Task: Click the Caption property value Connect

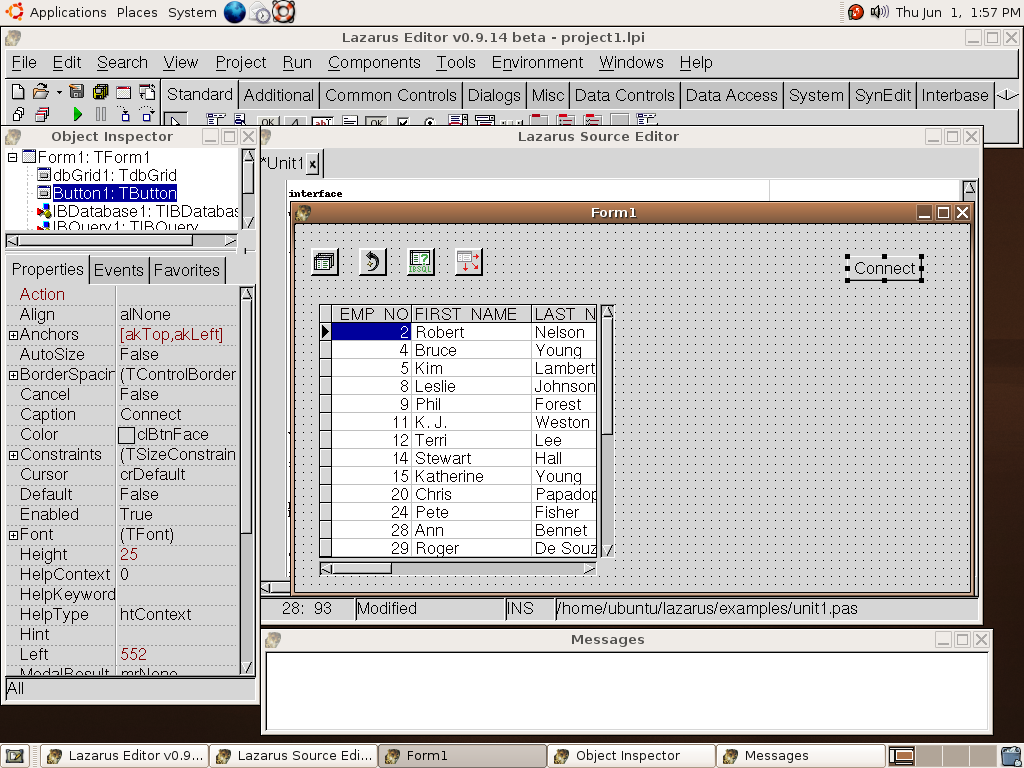Action: tap(178, 415)
